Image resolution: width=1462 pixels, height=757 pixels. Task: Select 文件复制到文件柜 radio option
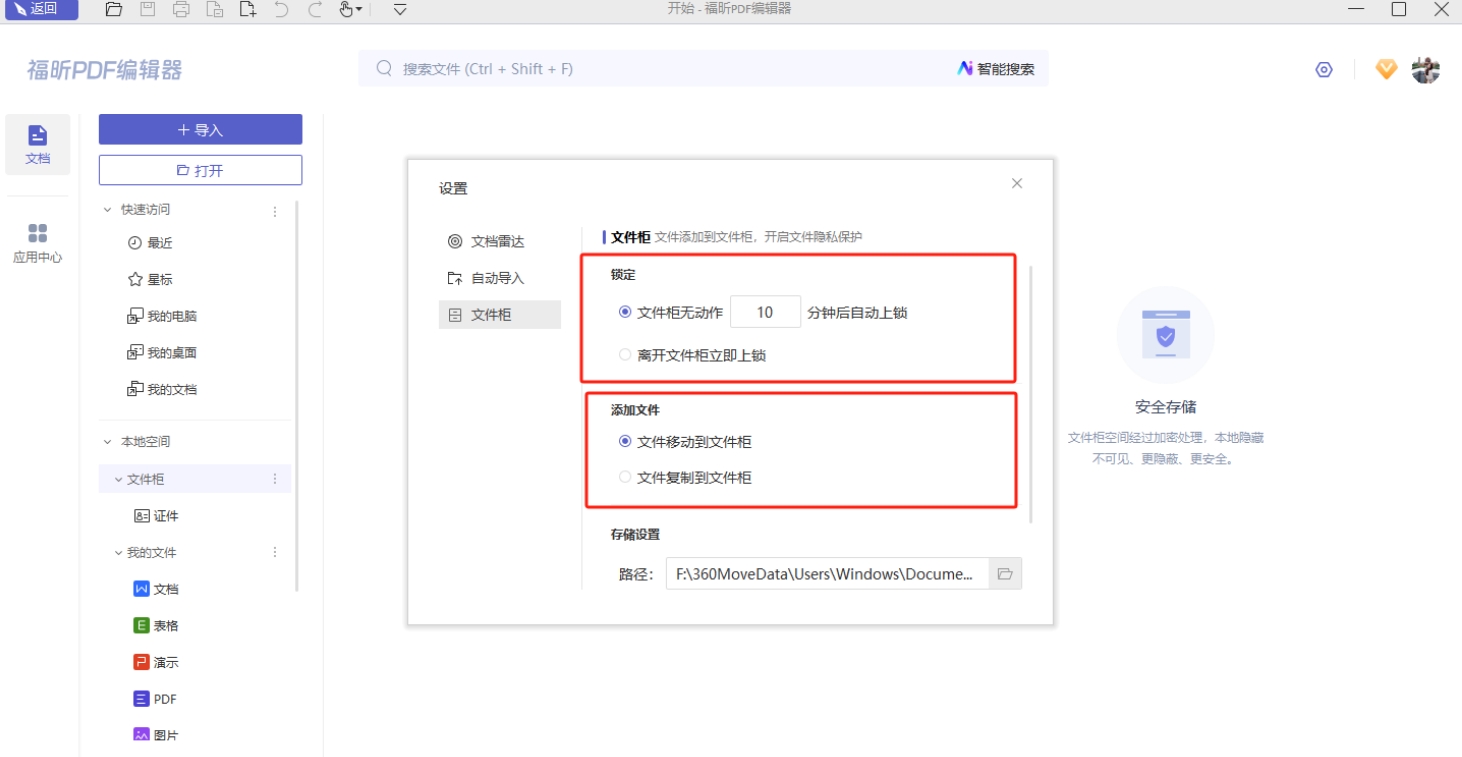625,477
